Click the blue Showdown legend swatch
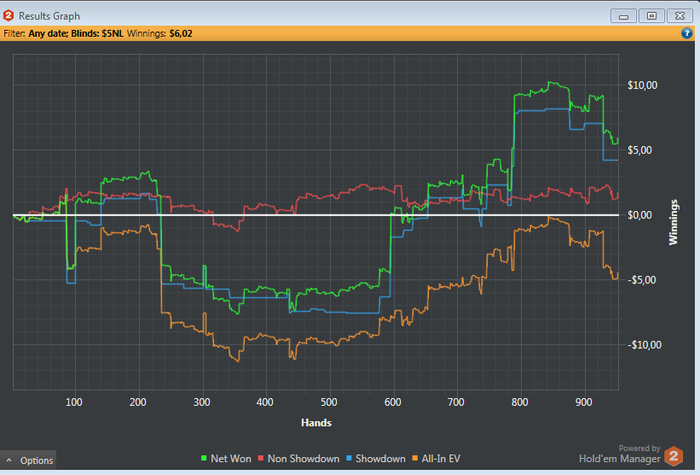700x475 pixels. (349, 458)
